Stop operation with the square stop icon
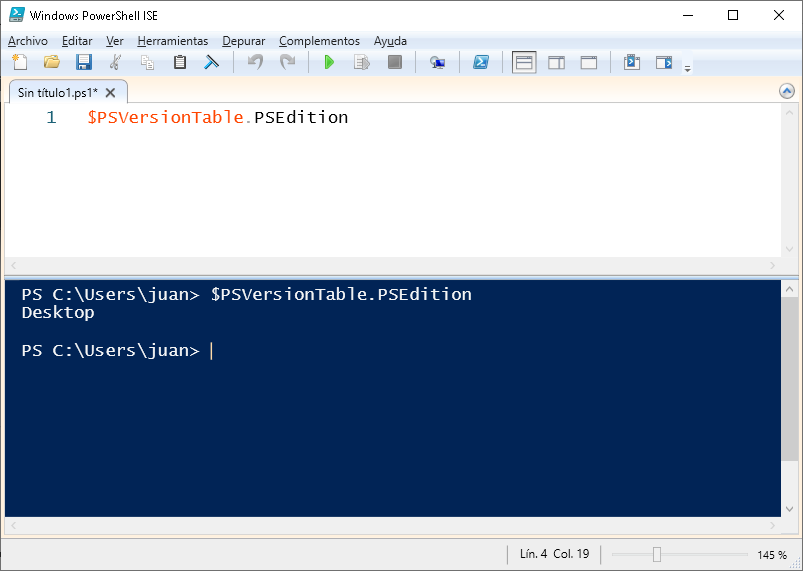This screenshot has width=803, height=571. 394,62
